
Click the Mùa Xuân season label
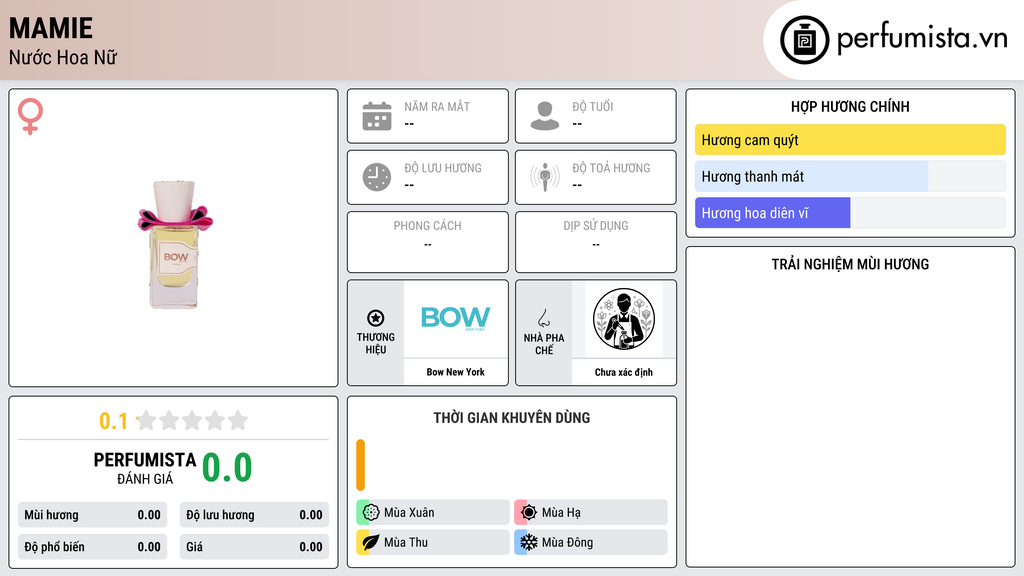pyautogui.click(x=409, y=513)
